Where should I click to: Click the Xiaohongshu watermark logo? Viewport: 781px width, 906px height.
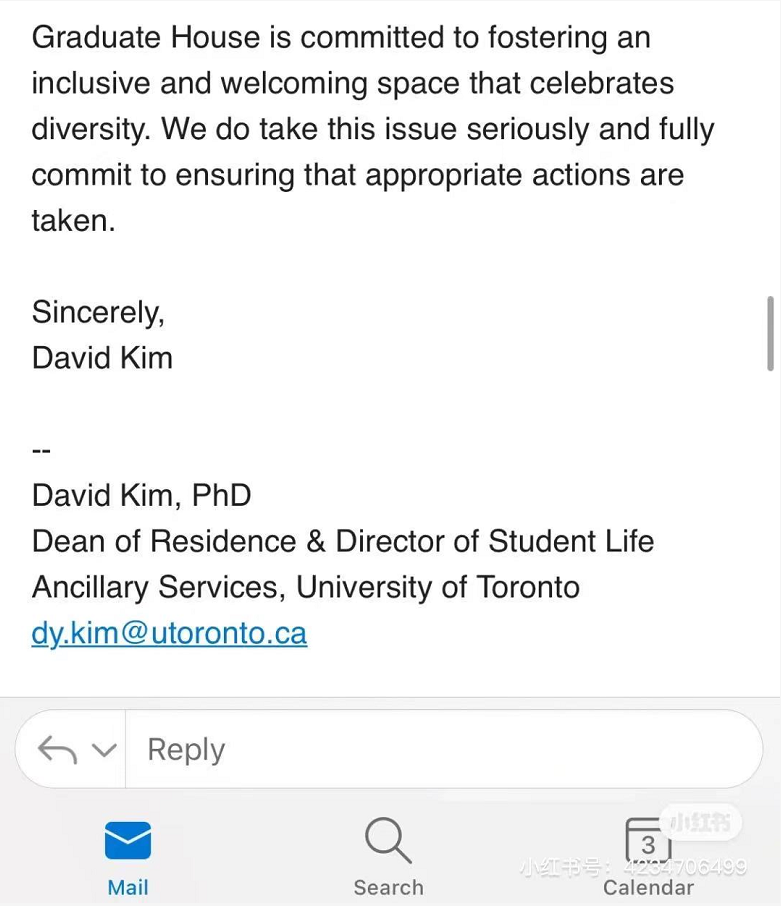(705, 823)
